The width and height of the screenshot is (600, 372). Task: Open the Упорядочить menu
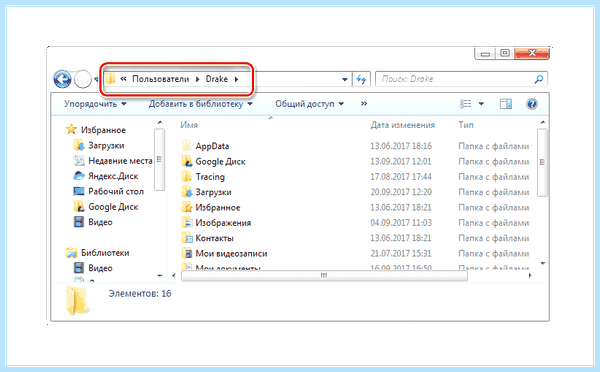pos(95,104)
